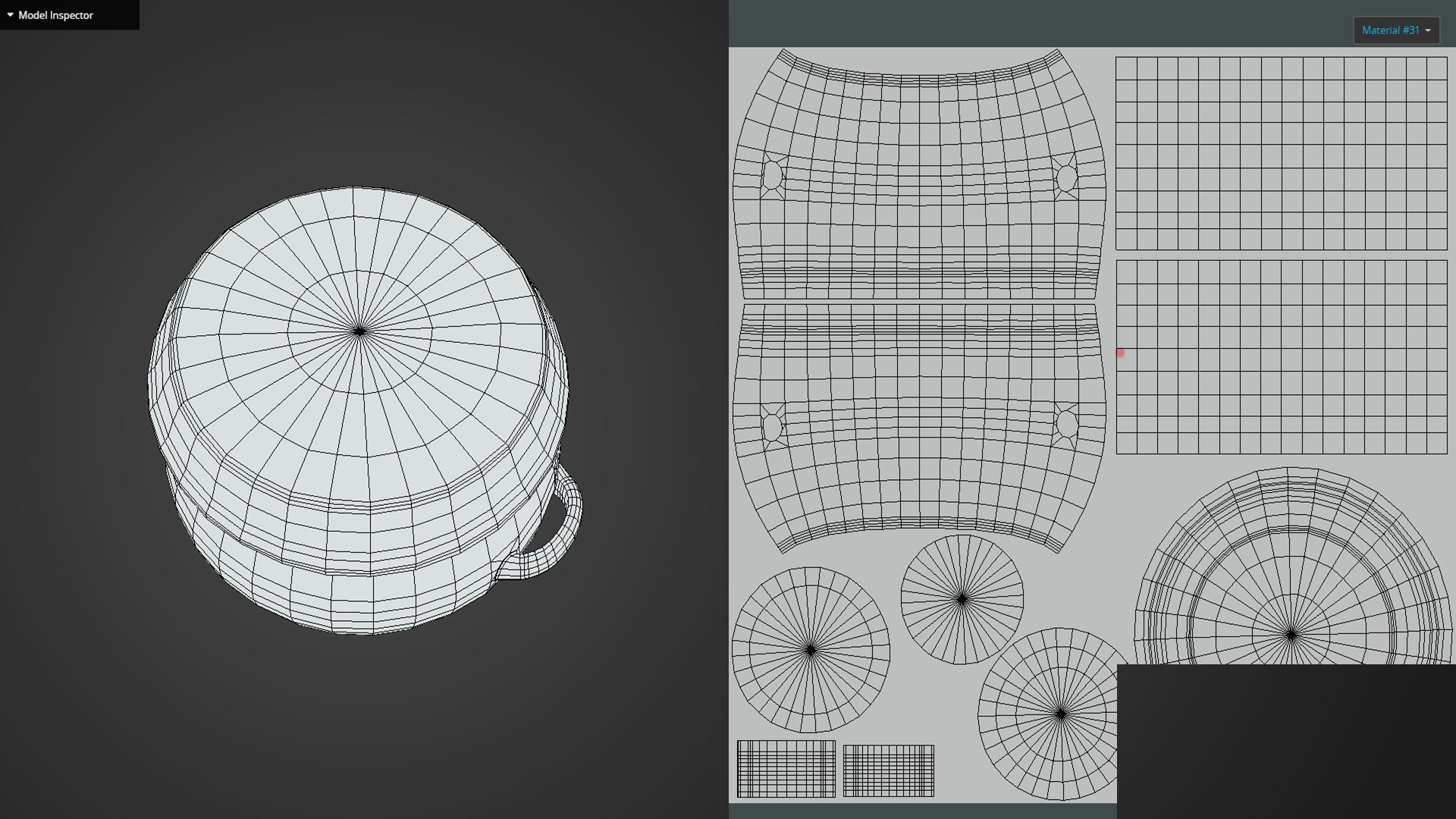This screenshot has width=1456, height=819.
Task: Select the right small dense UV rectangle
Action: [888, 770]
